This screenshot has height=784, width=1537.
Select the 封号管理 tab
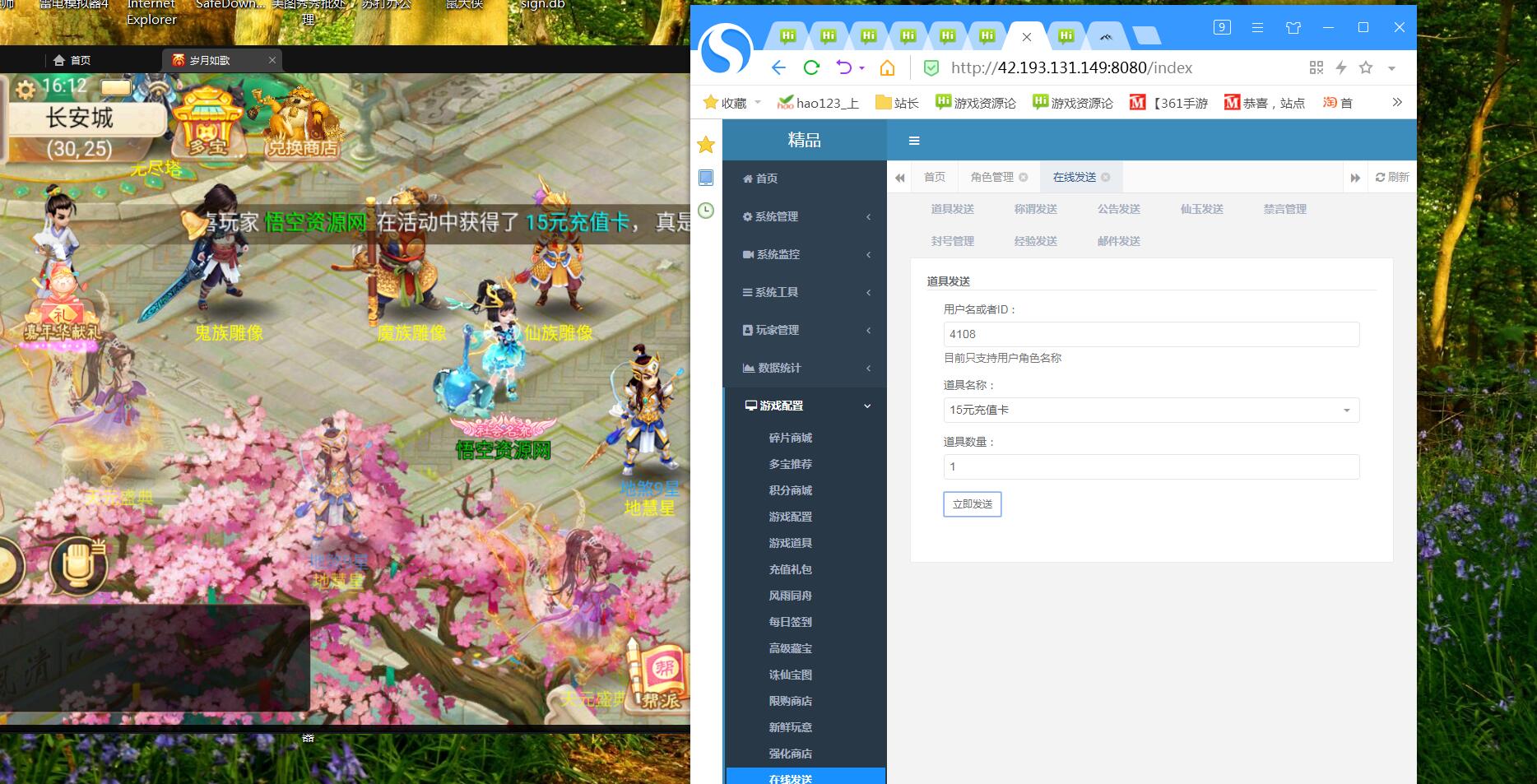pos(952,241)
